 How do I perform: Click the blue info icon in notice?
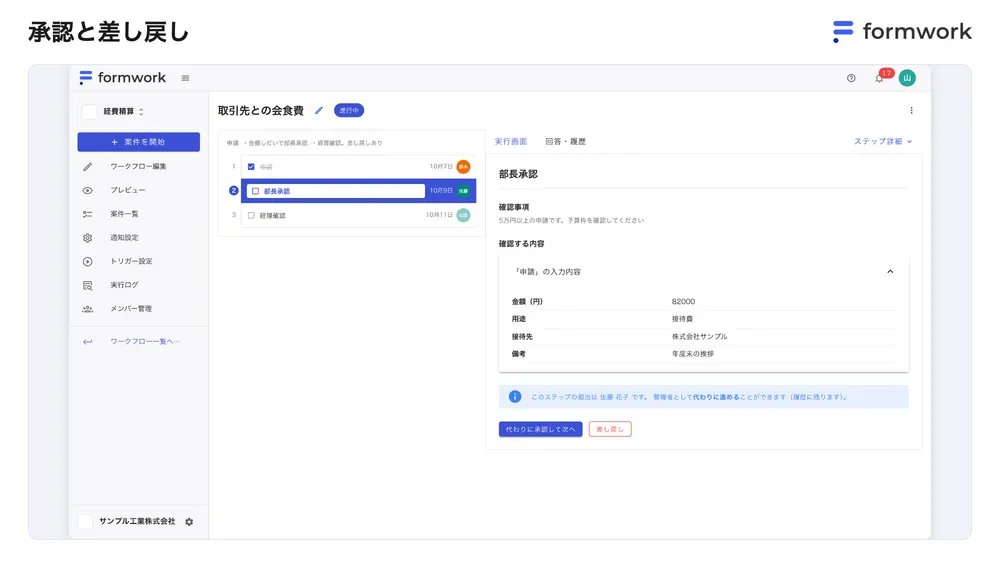(x=515, y=397)
